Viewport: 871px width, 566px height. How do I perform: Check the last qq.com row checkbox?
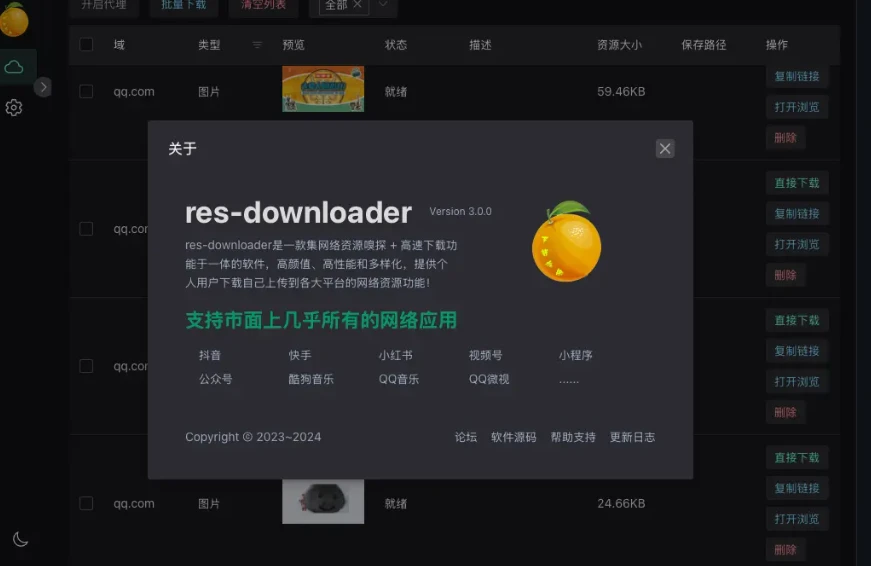[86, 504]
